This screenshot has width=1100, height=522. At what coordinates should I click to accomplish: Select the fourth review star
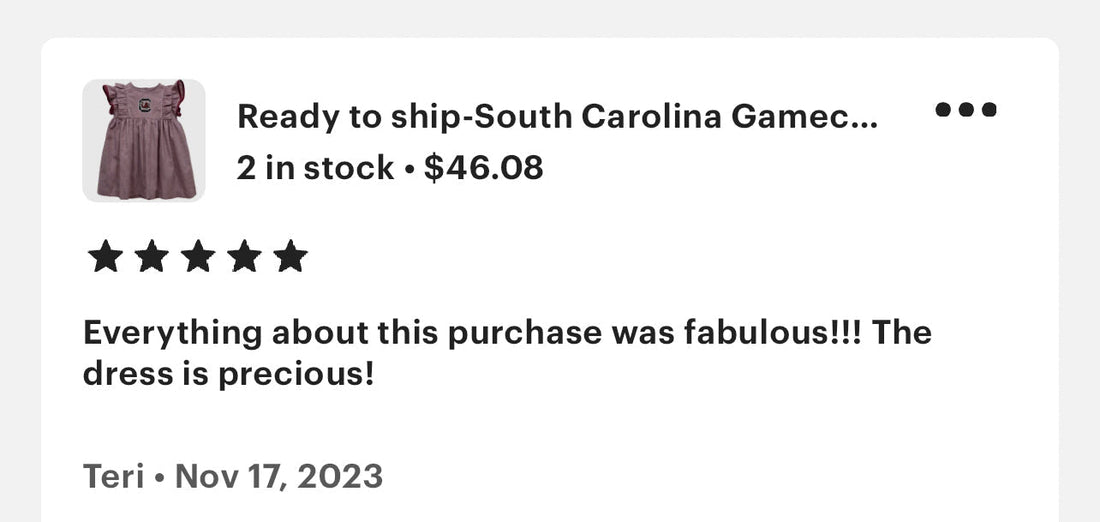tap(244, 256)
